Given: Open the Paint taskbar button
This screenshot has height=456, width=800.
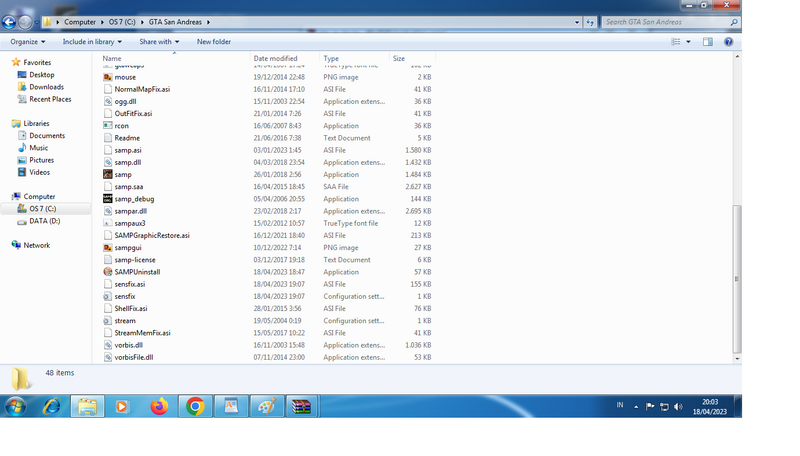Looking at the screenshot, I should (x=266, y=407).
